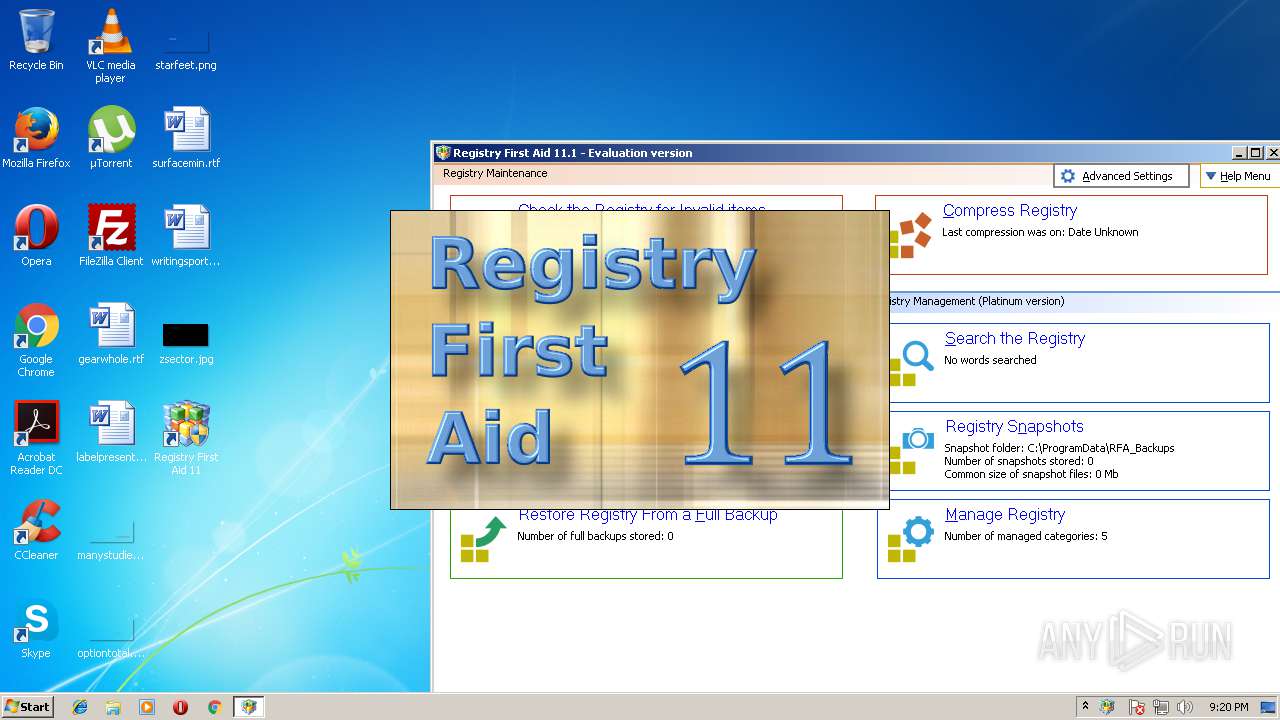Screen dimensions: 1280x720
Task: Click the Registry First Aid tray icon
Action: tap(1108, 707)
